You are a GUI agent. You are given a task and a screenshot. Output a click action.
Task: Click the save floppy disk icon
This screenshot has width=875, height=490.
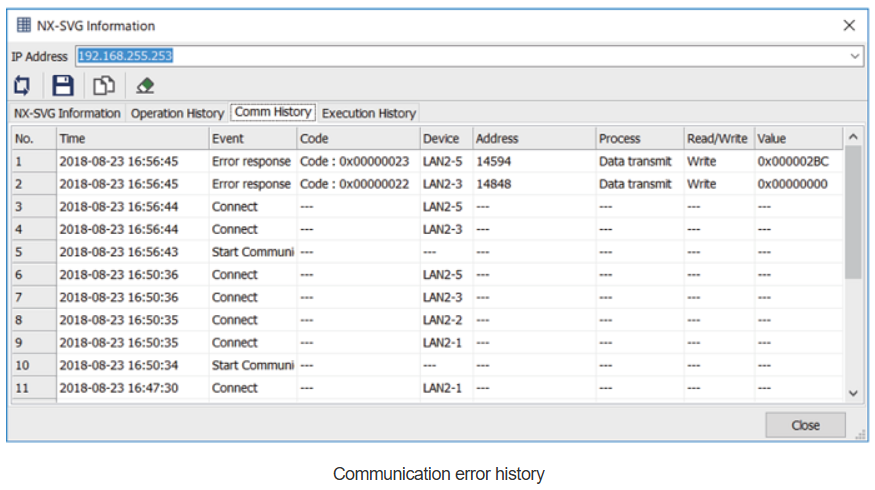[x=63, y=86]
